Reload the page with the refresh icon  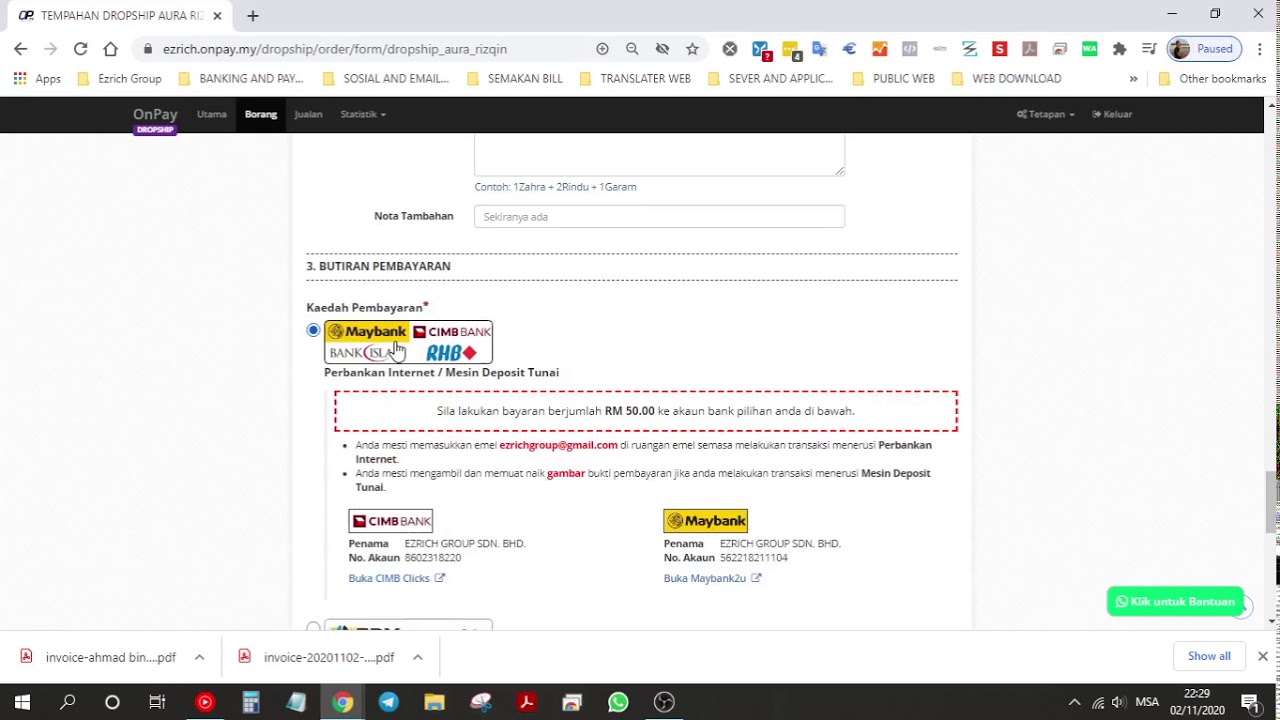80,48
